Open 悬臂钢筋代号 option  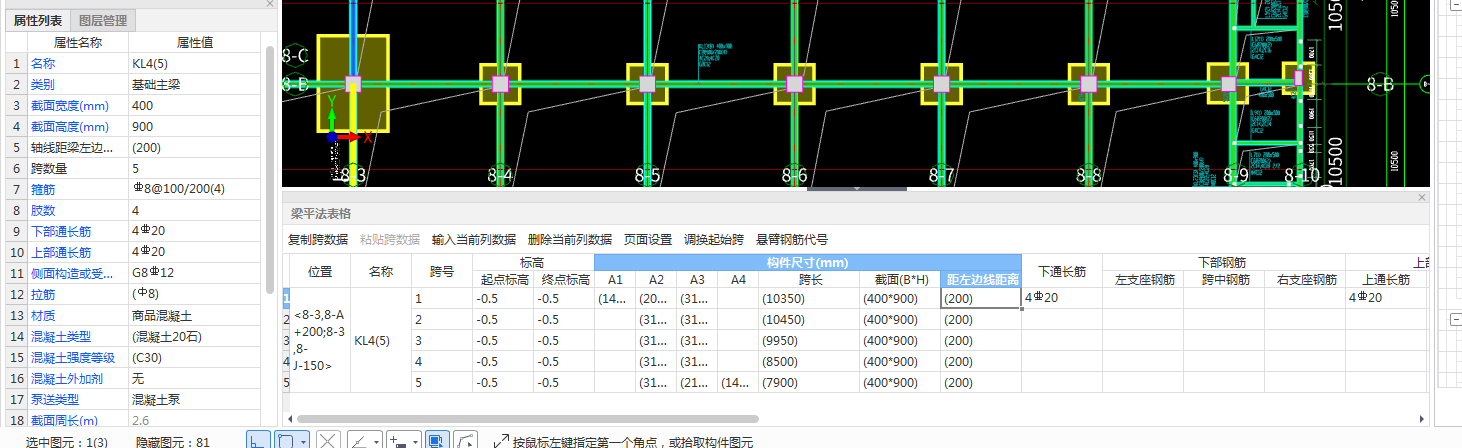792,239
